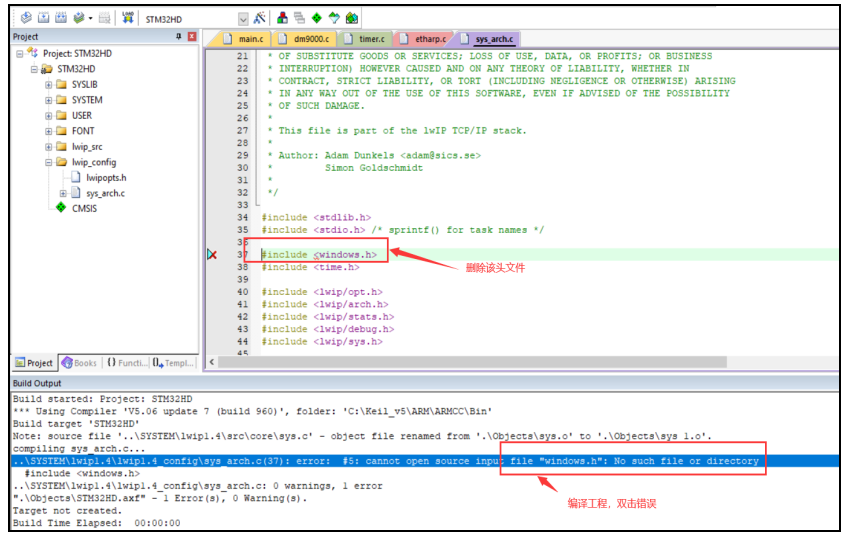Viewport: 852px width, 535px height.
Task: Close the Project panel
Action: pos(192,37)
